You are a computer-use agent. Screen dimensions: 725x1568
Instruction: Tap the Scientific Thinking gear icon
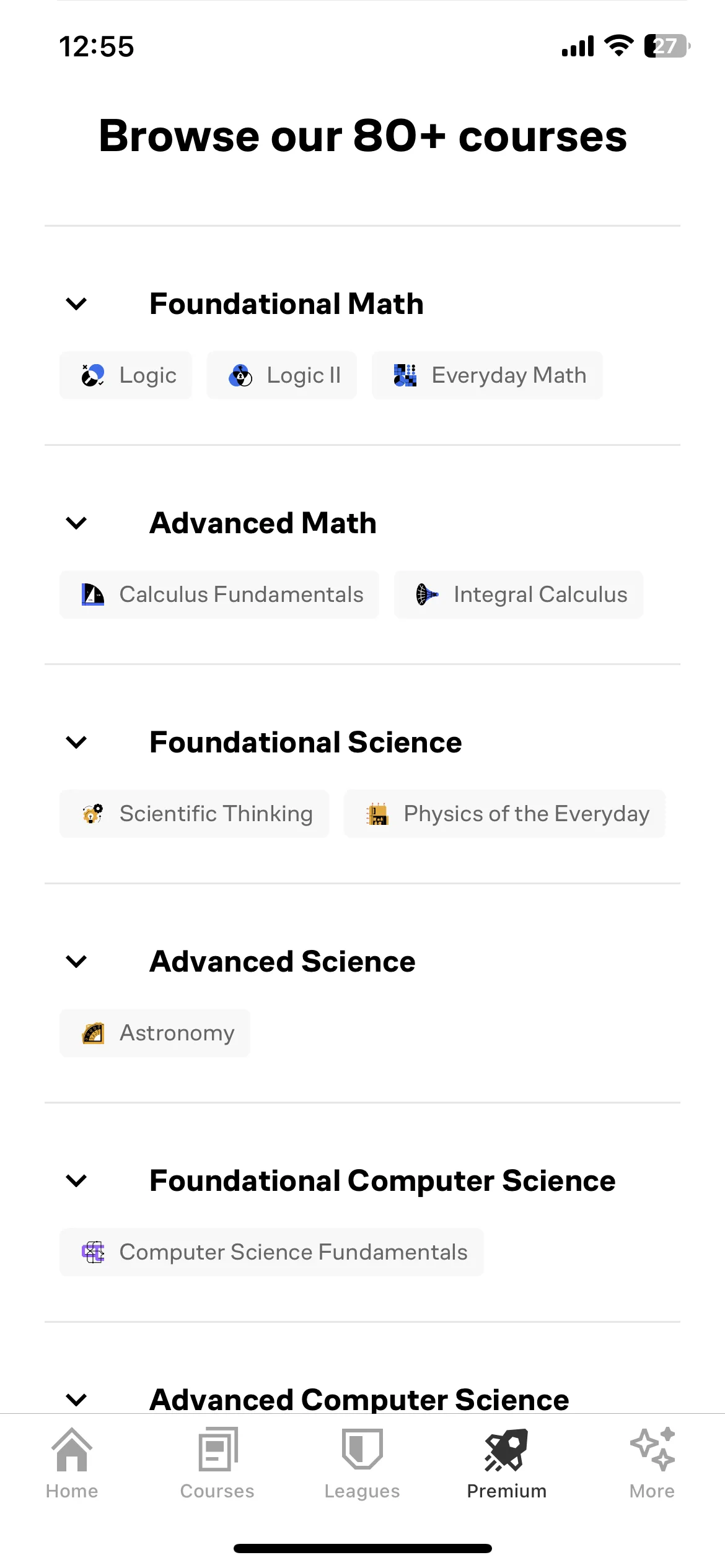pos(93,814)
